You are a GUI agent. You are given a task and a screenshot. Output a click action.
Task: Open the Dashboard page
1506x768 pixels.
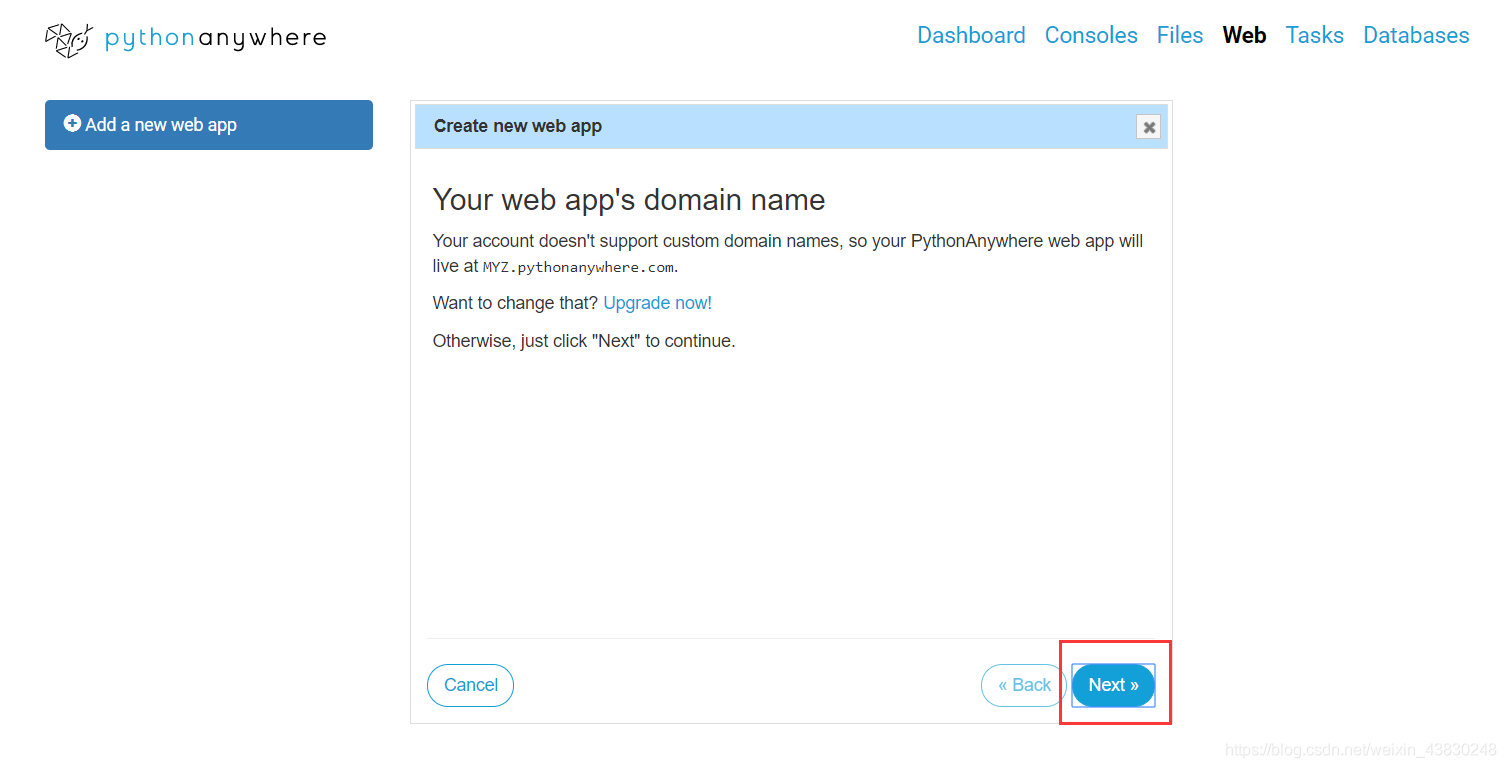tap(971, 35)
